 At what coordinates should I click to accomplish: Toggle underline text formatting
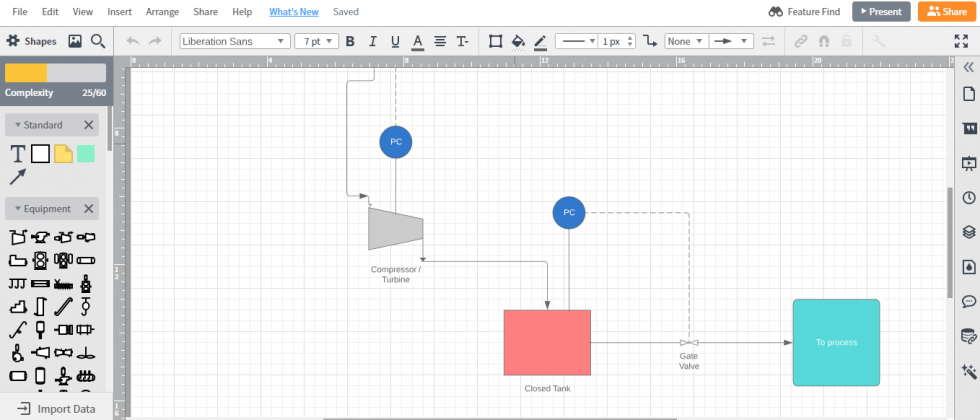[395, 41]
